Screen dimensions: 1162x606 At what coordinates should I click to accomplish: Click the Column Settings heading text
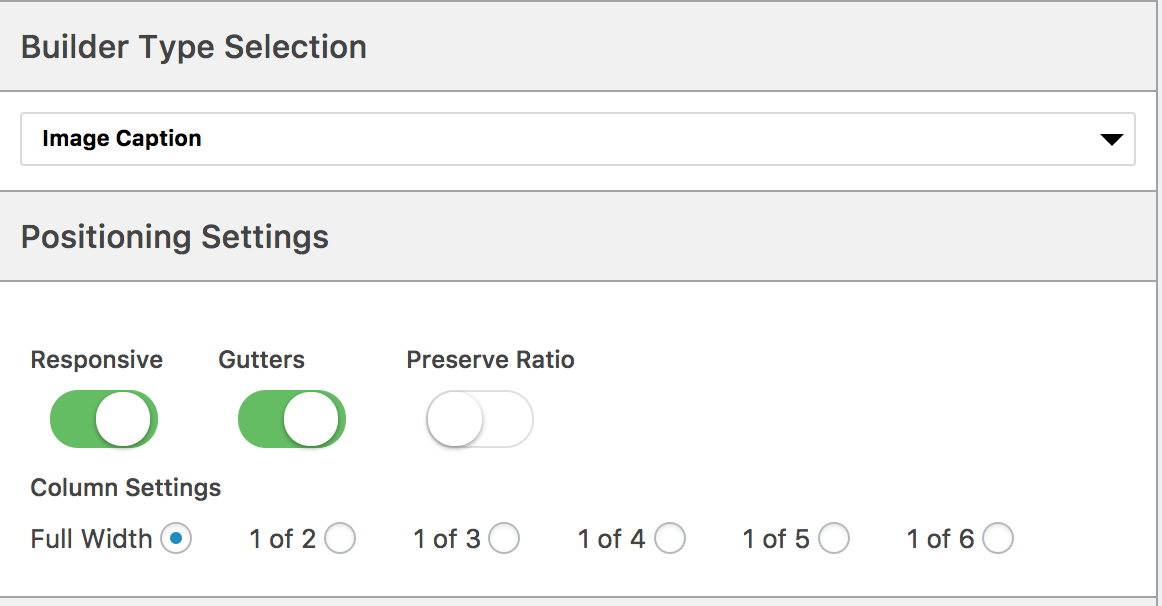pos(126,487)
